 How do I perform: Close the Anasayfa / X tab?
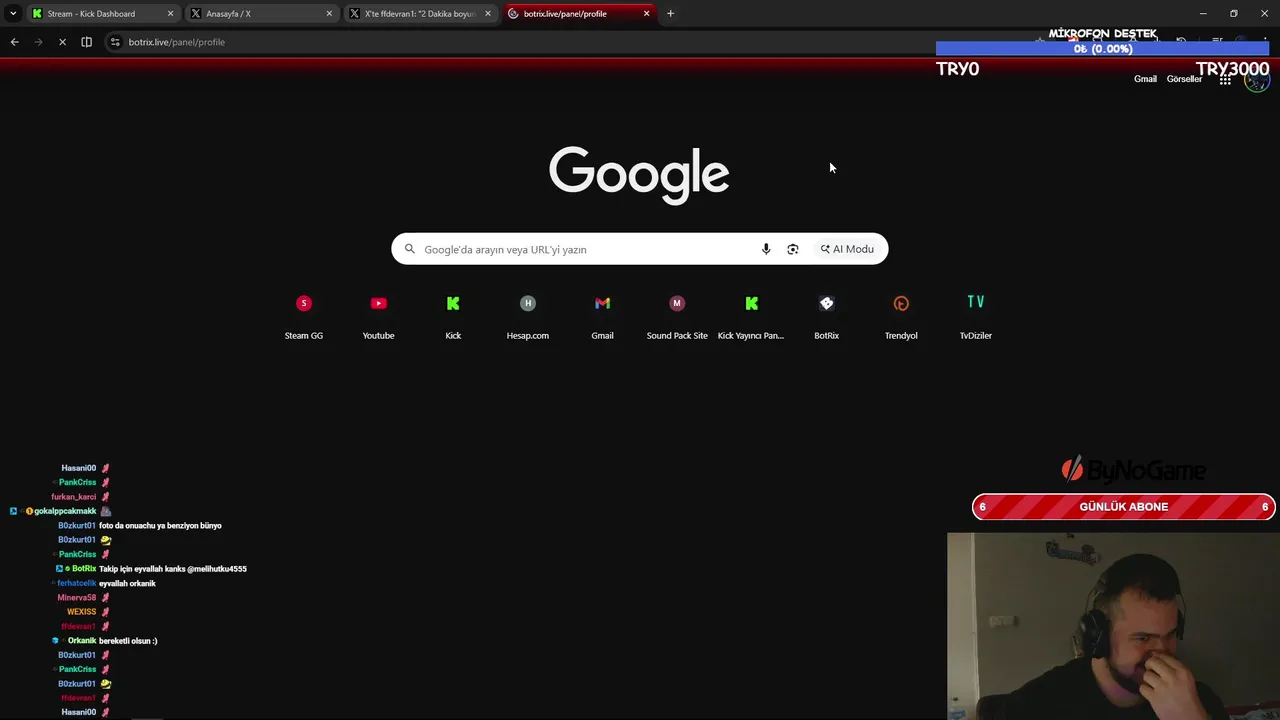tap(329, 14)
